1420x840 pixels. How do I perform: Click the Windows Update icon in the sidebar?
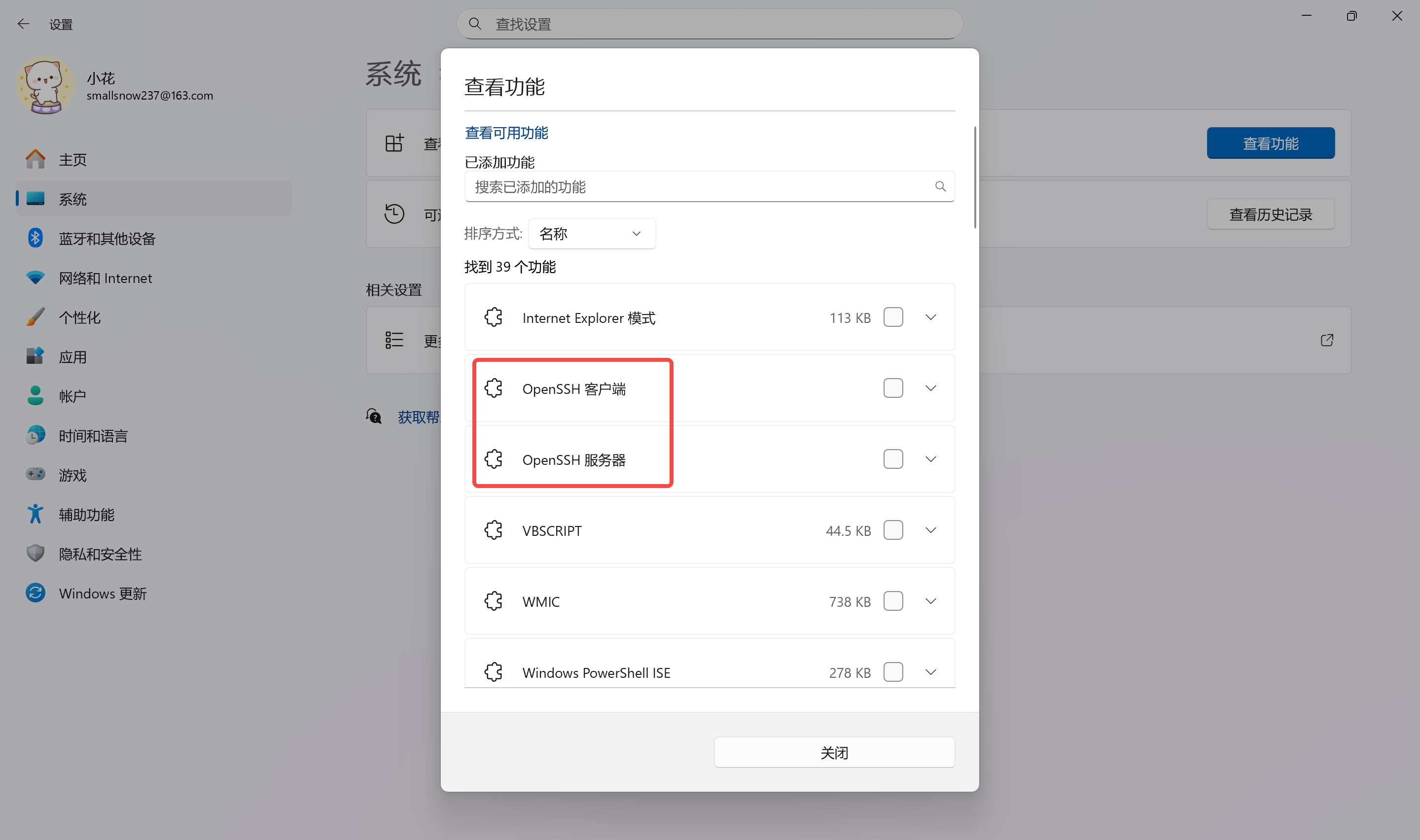pyautogui.click(x=35, y=593)
